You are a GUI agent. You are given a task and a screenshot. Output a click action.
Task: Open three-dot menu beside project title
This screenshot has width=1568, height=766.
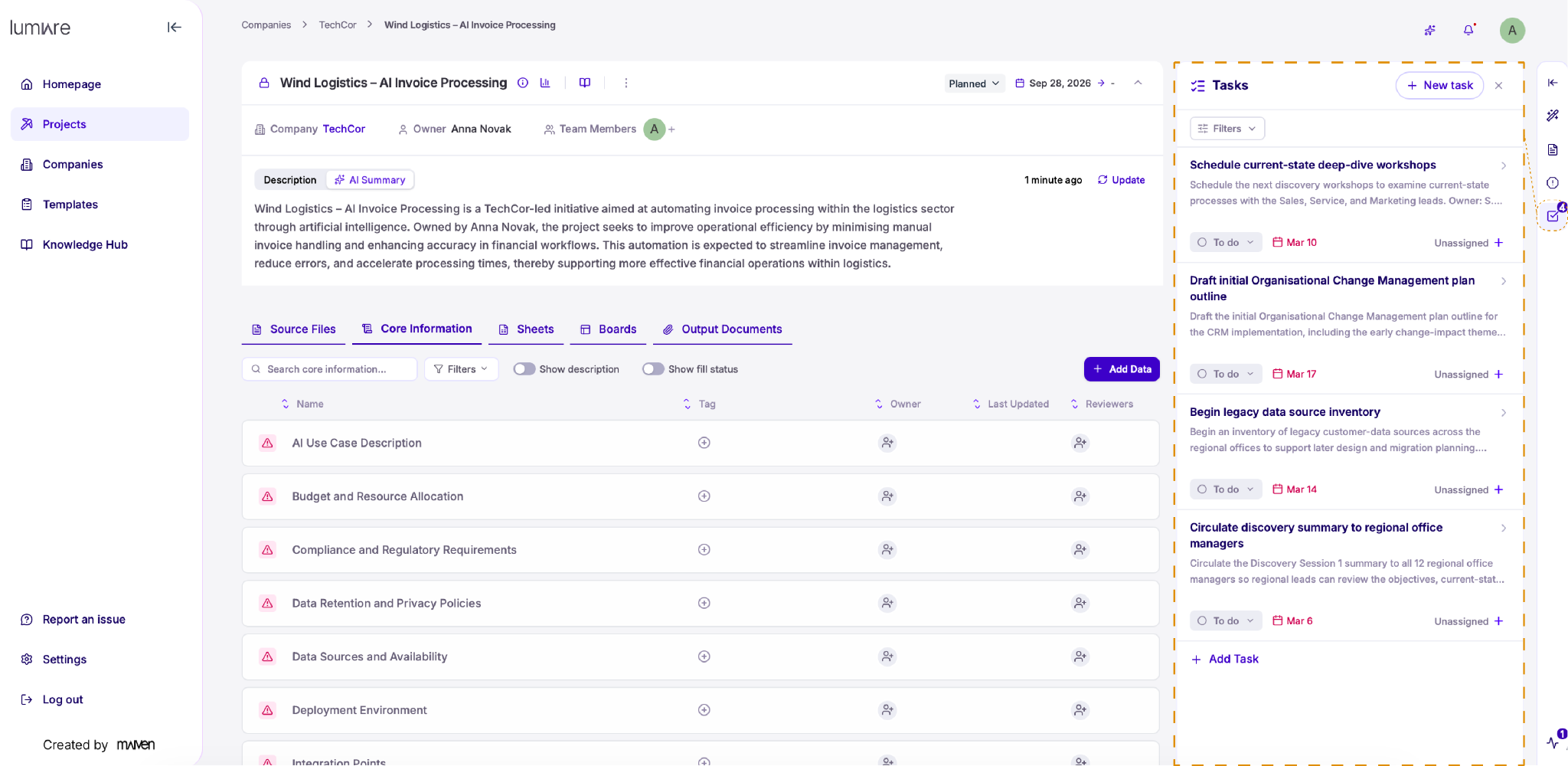click(626, 83)
